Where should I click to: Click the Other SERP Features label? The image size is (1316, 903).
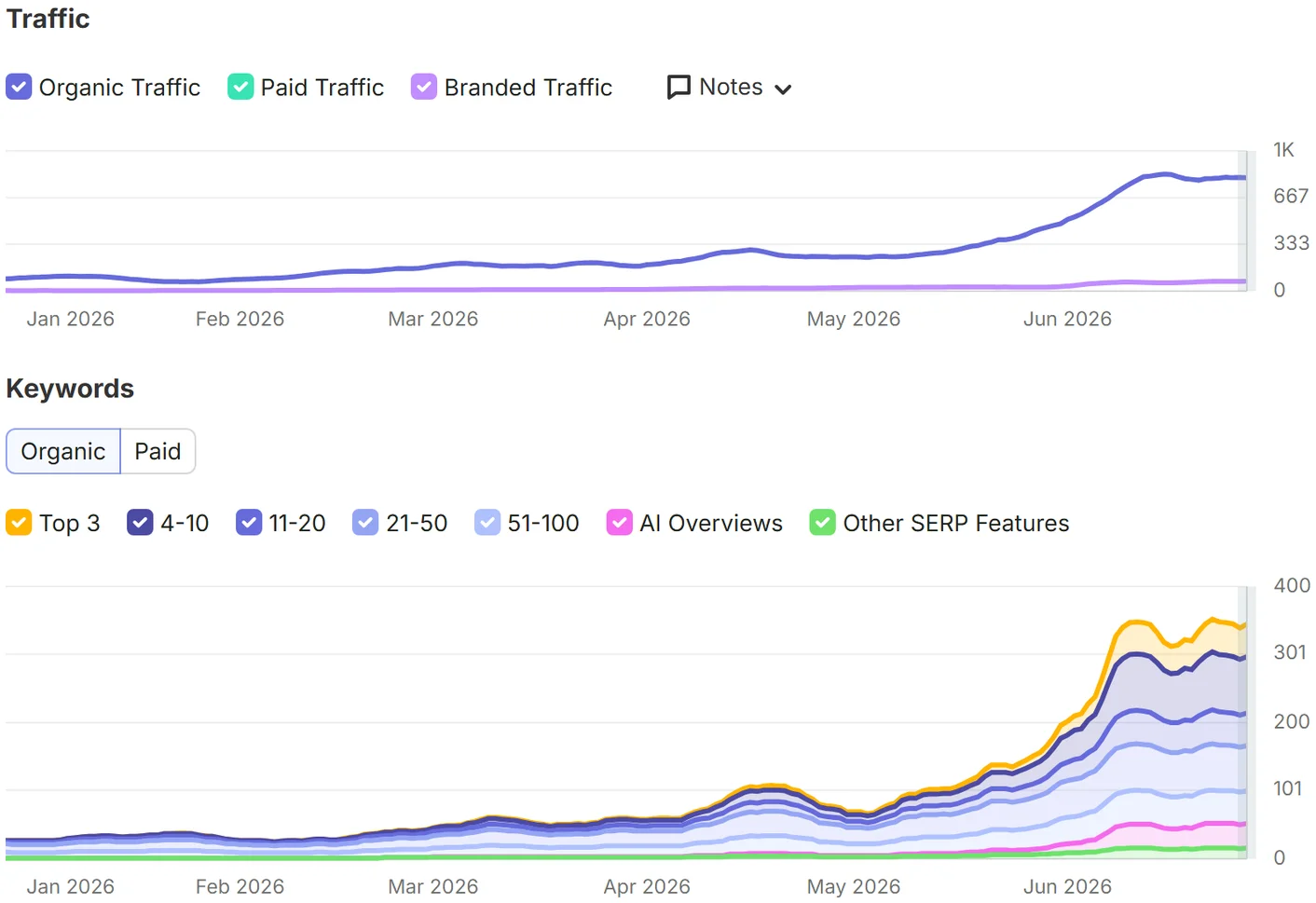(956, 524)
